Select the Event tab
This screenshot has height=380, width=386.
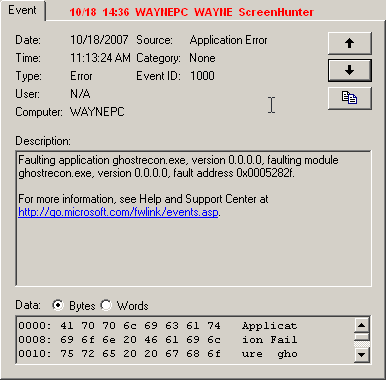coord(22,10)
